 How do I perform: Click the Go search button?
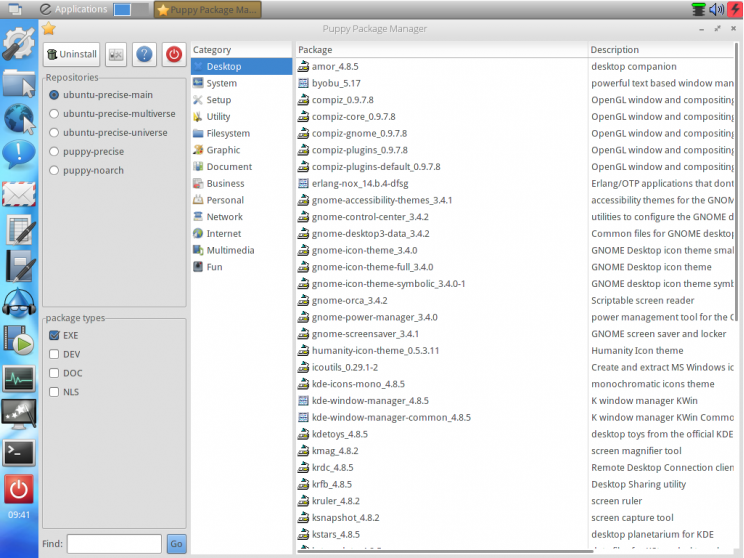(177, 544)
